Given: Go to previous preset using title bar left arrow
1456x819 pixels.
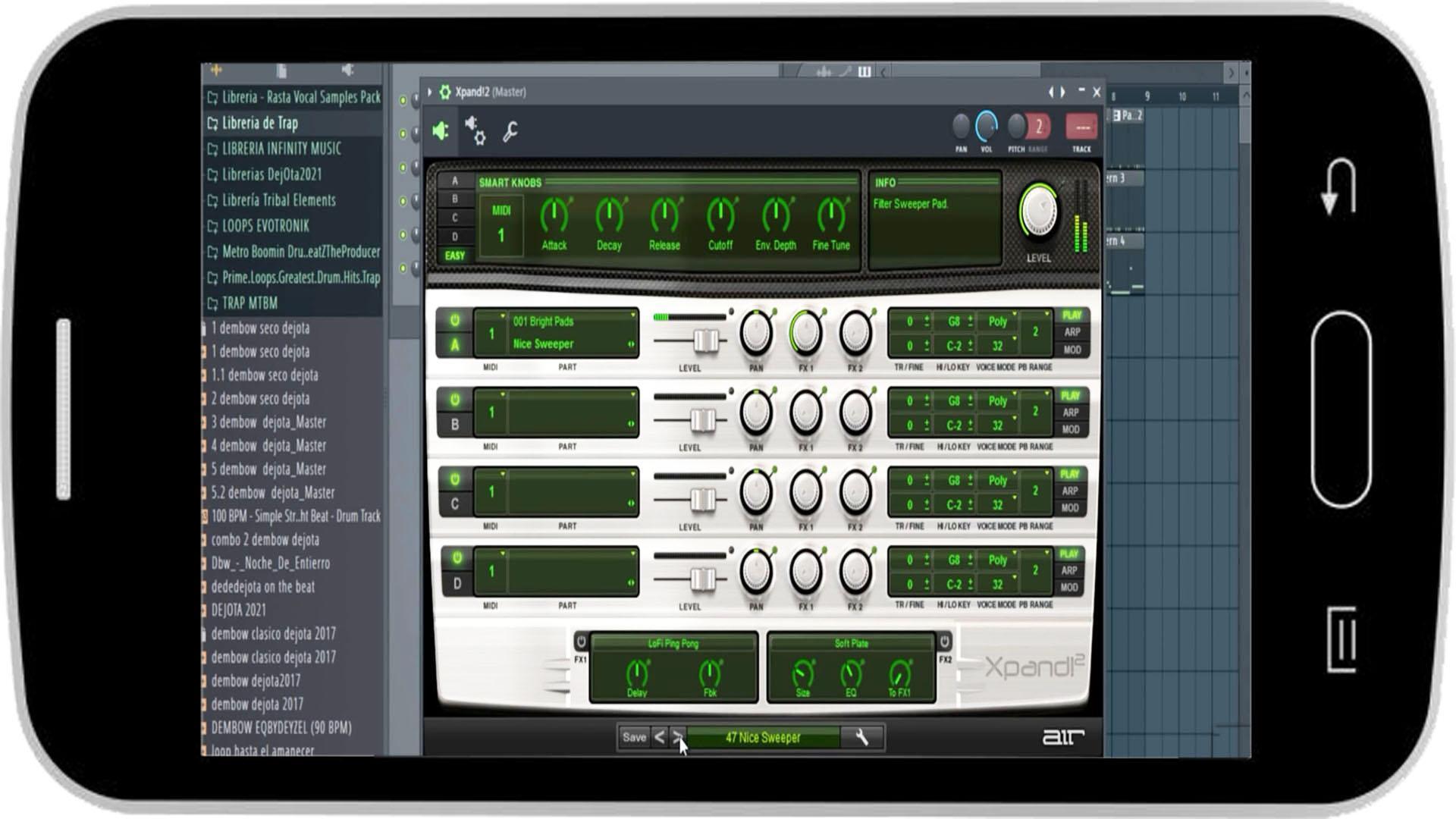Looking at the screenshot, I should (1051, 92).
